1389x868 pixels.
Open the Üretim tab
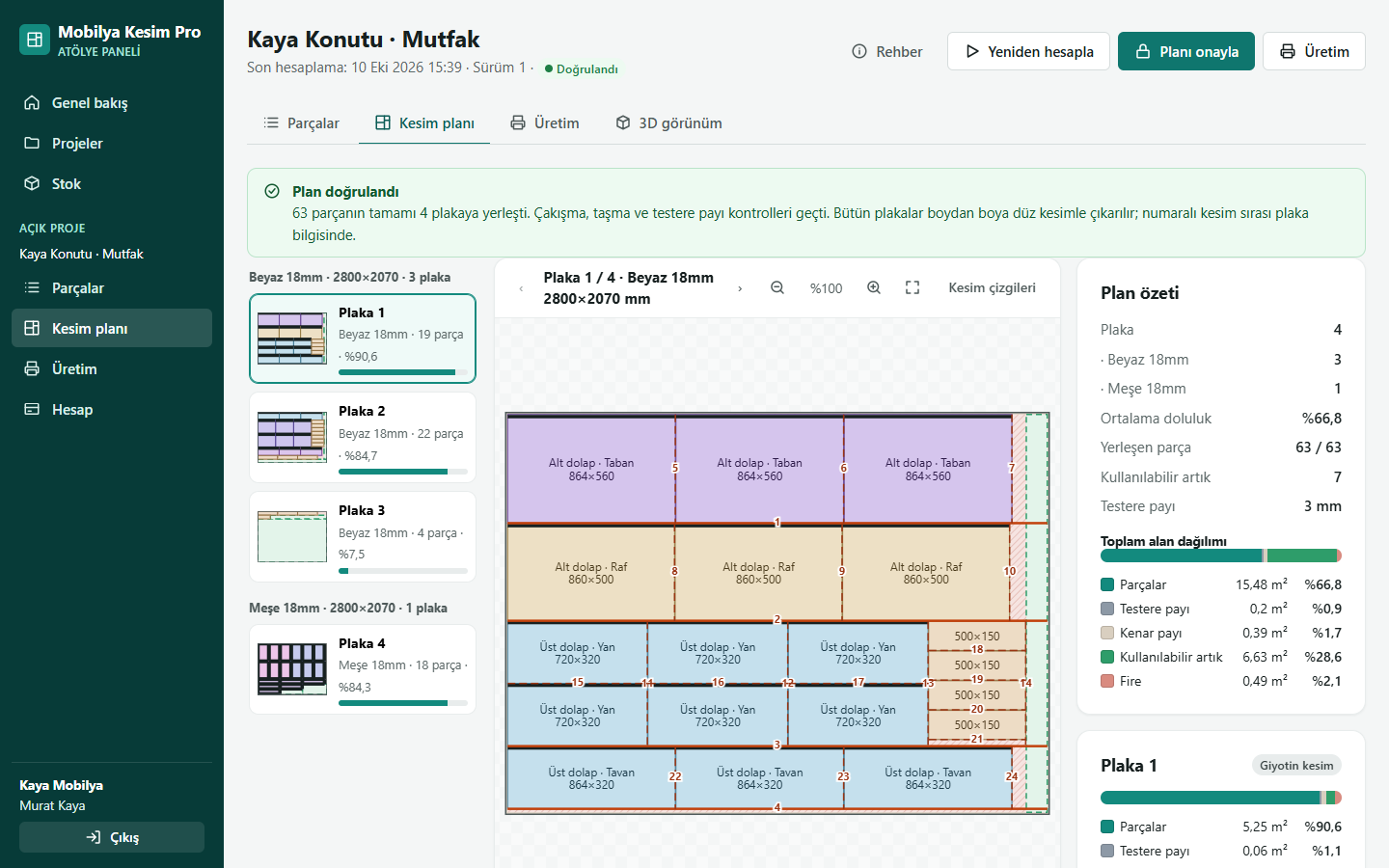544,122
